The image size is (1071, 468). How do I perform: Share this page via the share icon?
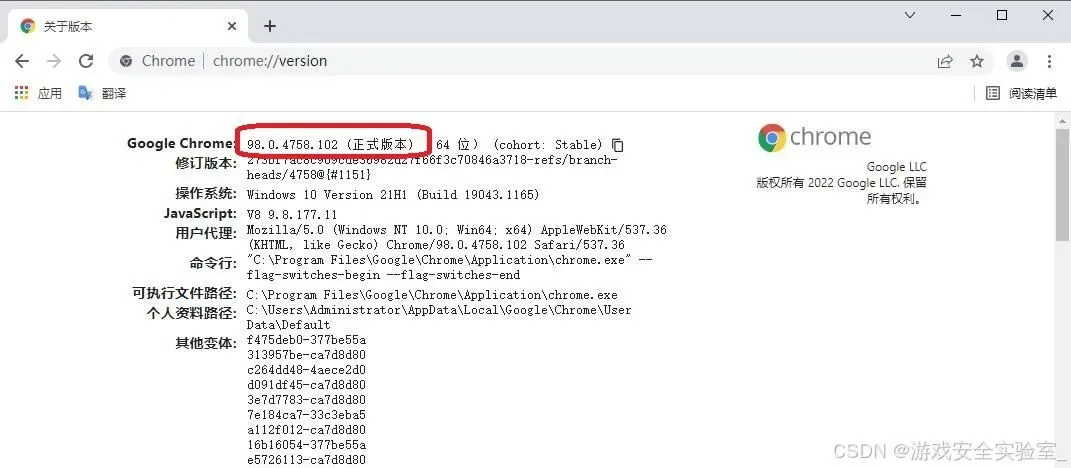pos(945,61)
